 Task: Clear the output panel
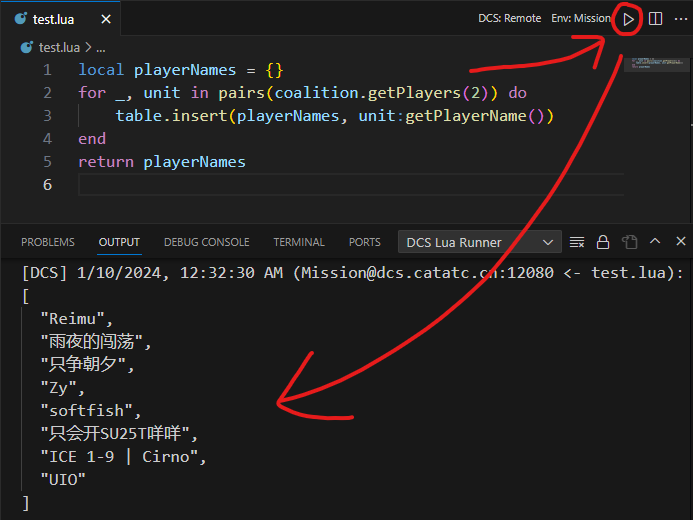[x=577, y=242]
